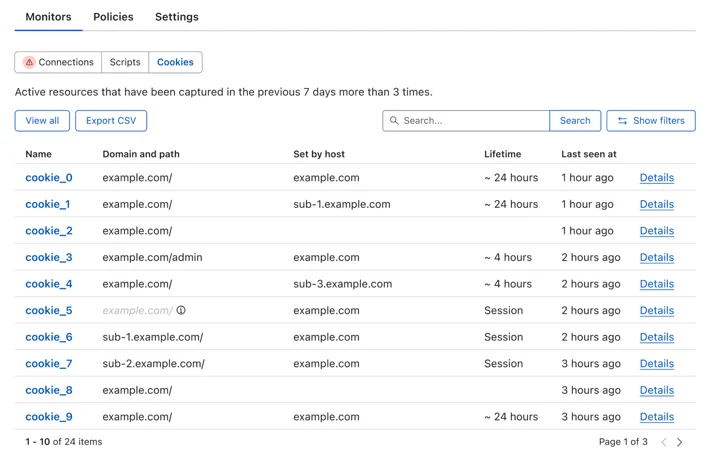Open cookie_8 name link
Image resolution: width=715 pixels, height=463 pixels.
pyautogui.click(x=49, y=390)
